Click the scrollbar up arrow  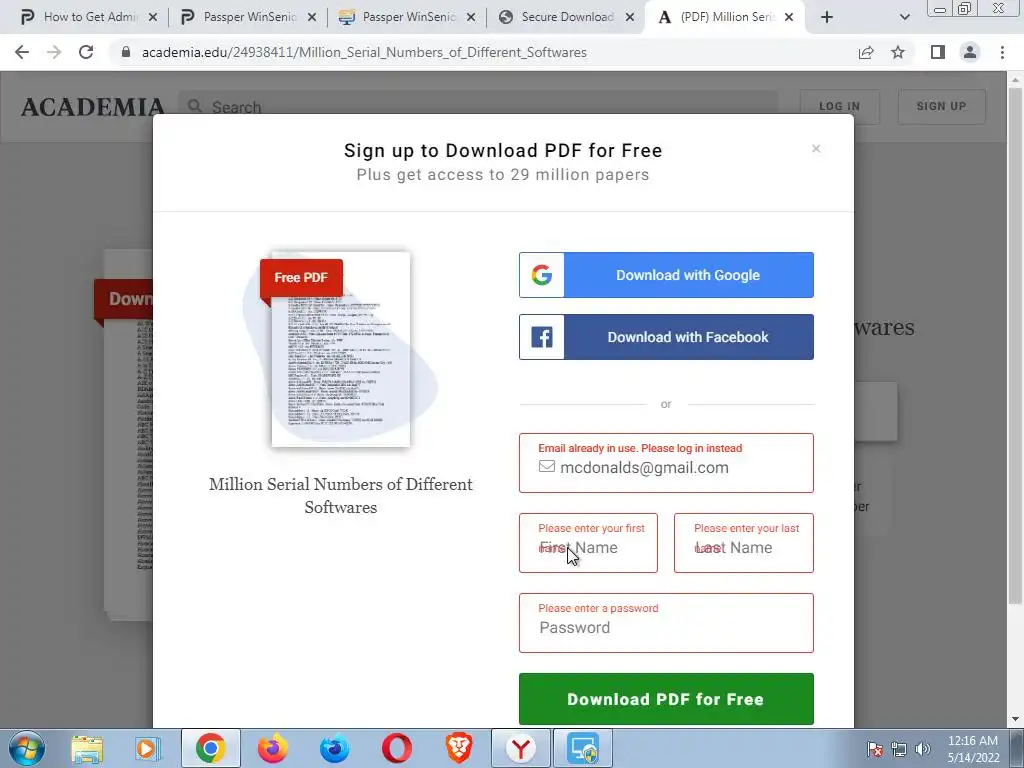tap(1016, 80)
